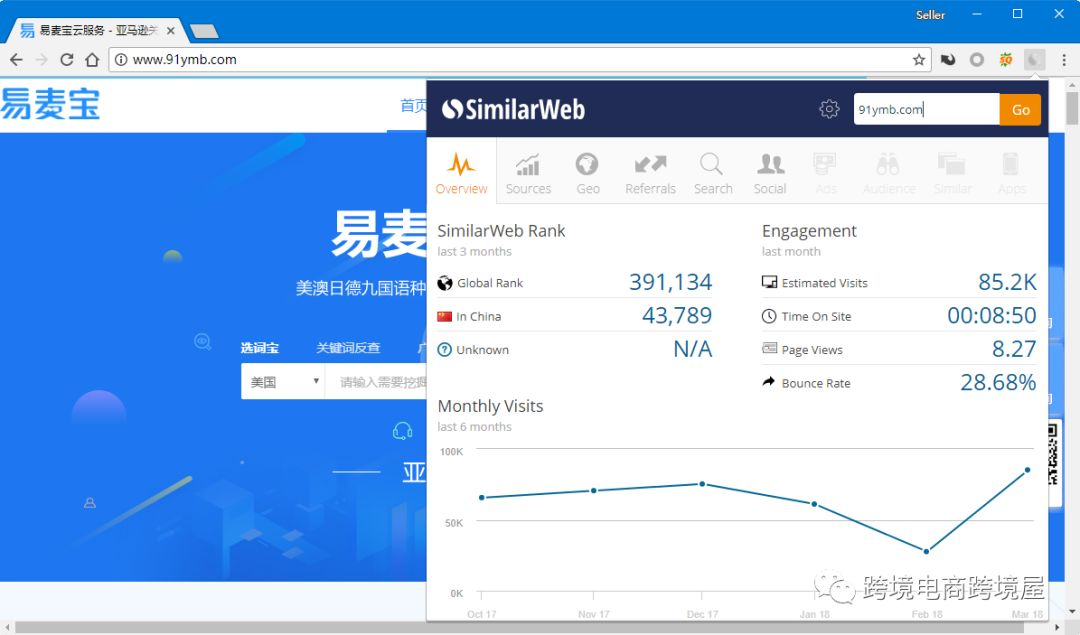Click the Similar sites icon

952,165
